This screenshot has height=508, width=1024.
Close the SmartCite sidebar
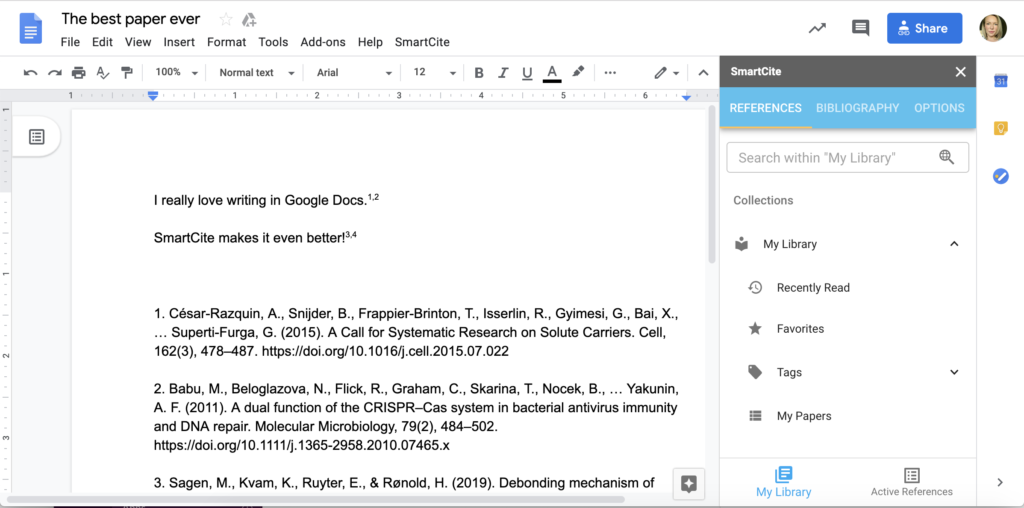point(960,72)
